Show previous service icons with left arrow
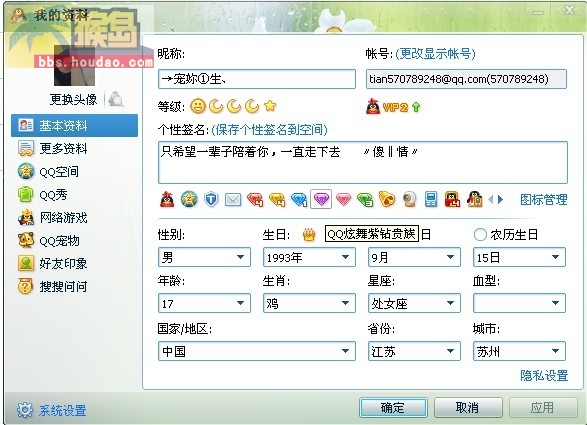 coord(491,200)
